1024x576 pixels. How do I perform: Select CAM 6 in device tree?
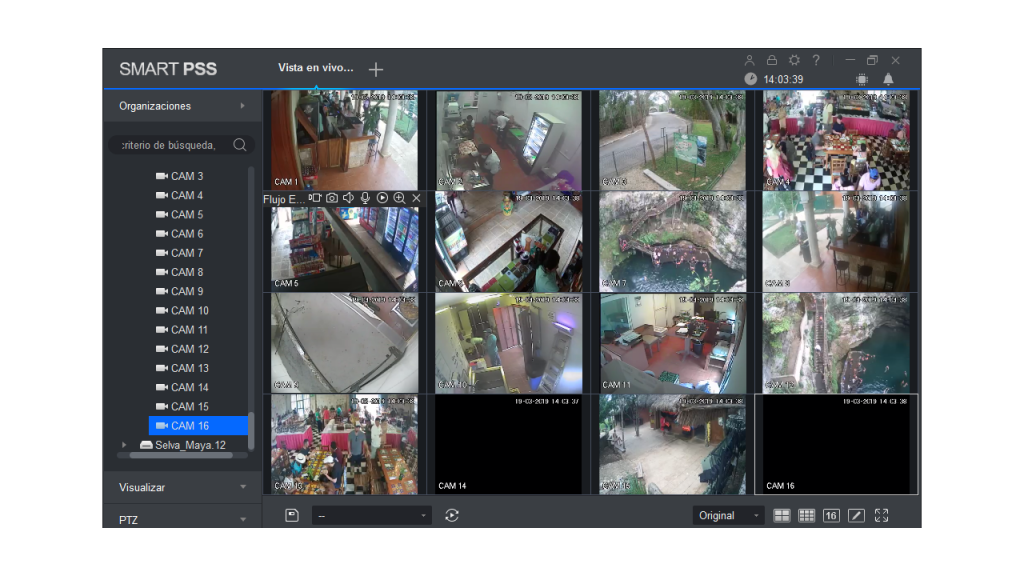tap(180, 234)
